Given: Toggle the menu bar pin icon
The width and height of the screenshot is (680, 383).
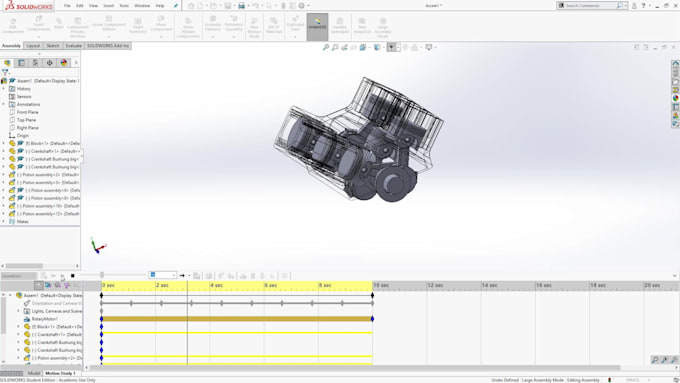Looking at the screenshot, I should (x=176, y=6).
